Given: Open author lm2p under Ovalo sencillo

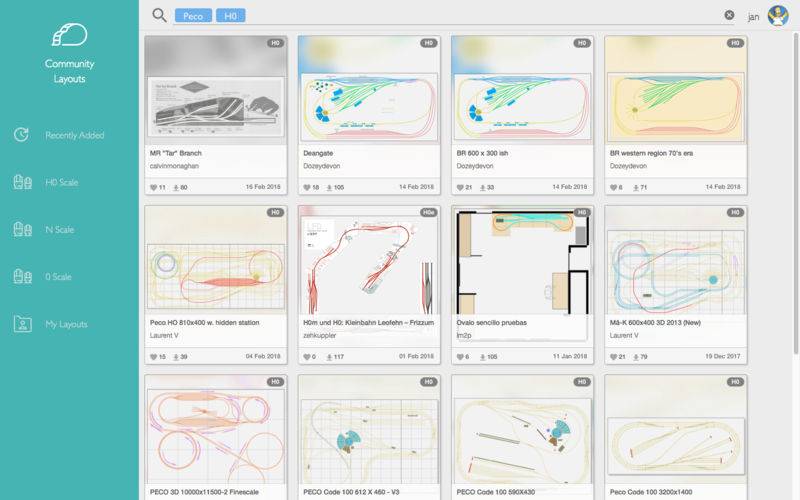Looking at the screenshot, I should 464,335.
